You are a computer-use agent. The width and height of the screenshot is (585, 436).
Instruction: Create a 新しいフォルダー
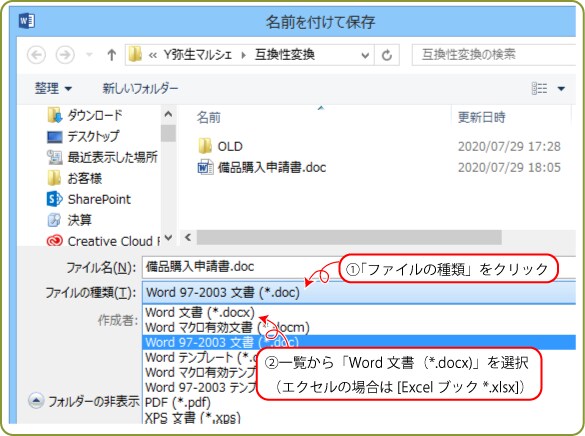140,88
